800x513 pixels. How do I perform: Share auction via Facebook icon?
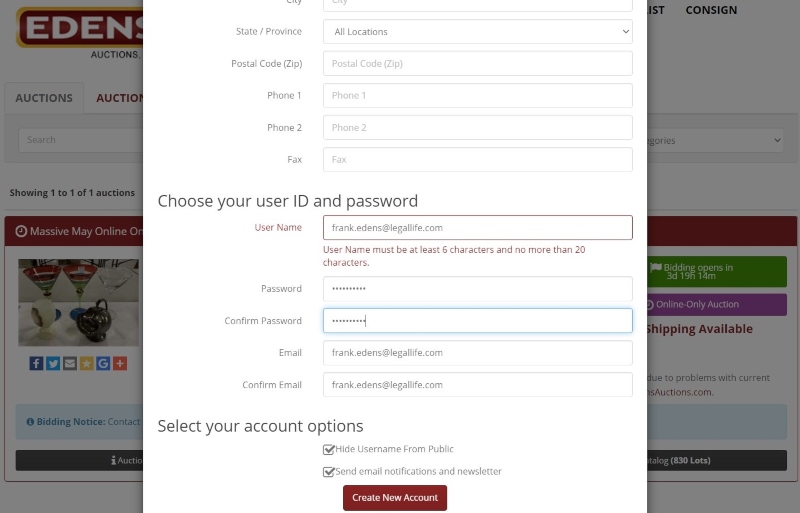coord(36,363)
